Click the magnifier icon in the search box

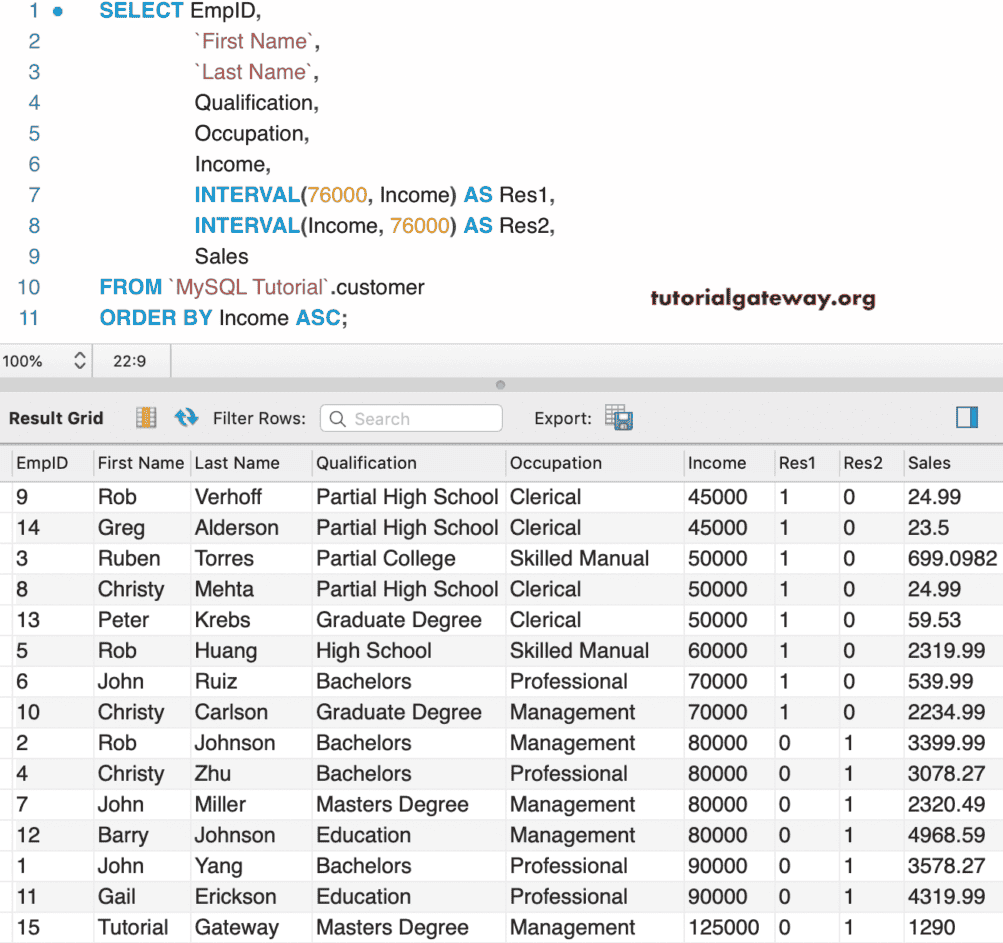[x=337, y=418]
